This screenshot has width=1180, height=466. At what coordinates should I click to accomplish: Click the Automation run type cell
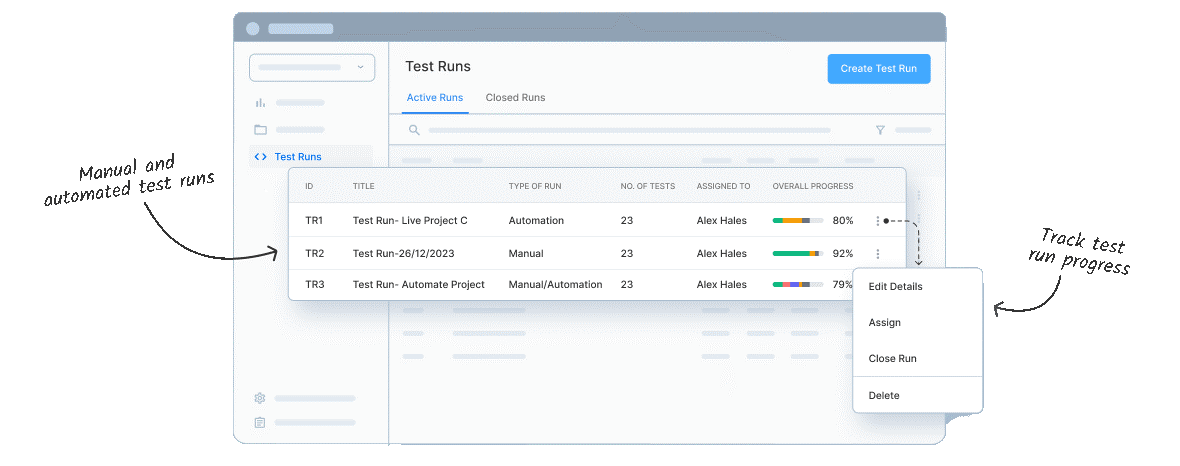[x=536, y=221]
